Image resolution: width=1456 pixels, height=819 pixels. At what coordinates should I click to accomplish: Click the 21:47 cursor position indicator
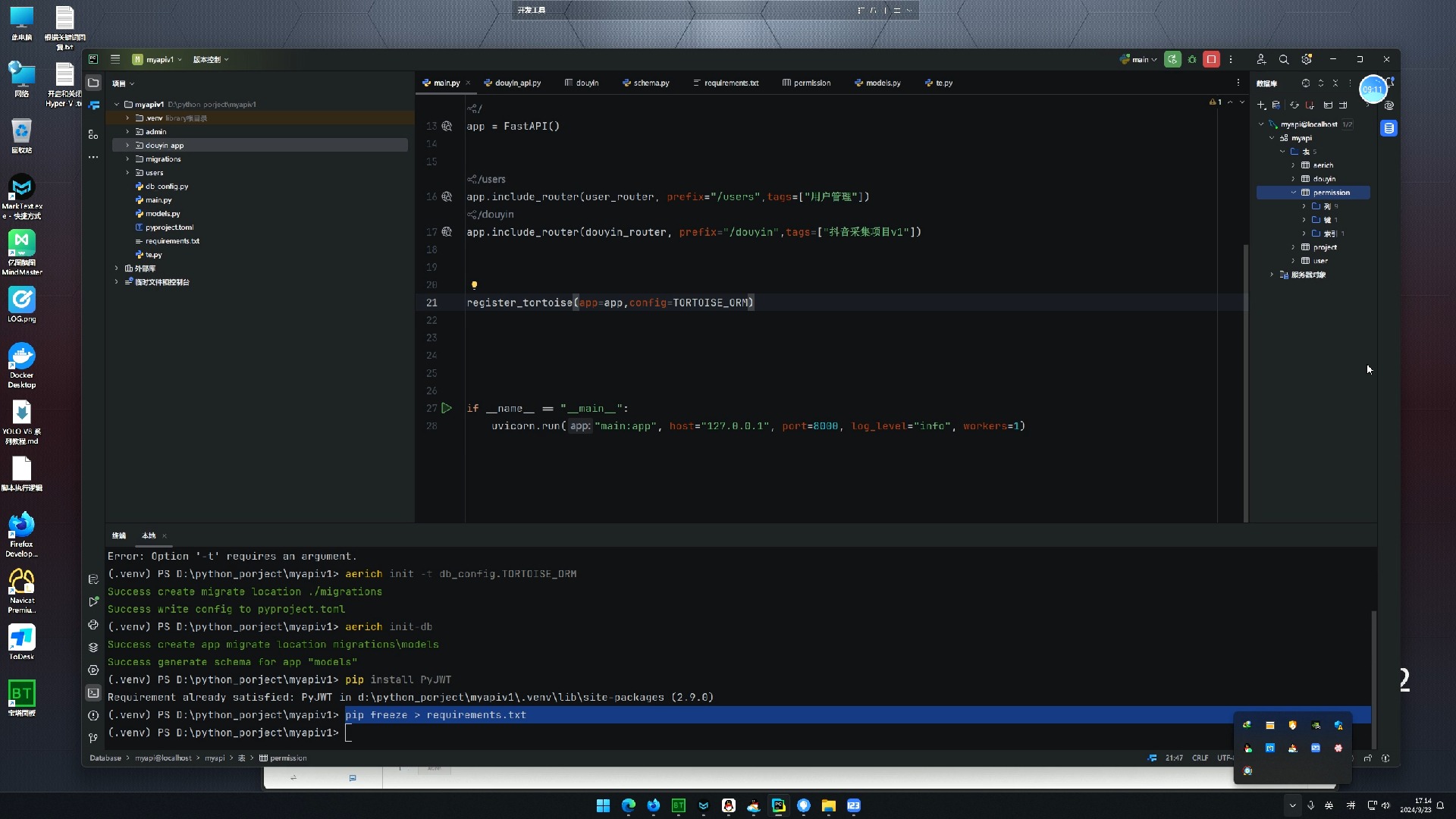(x=1174, y=758)
